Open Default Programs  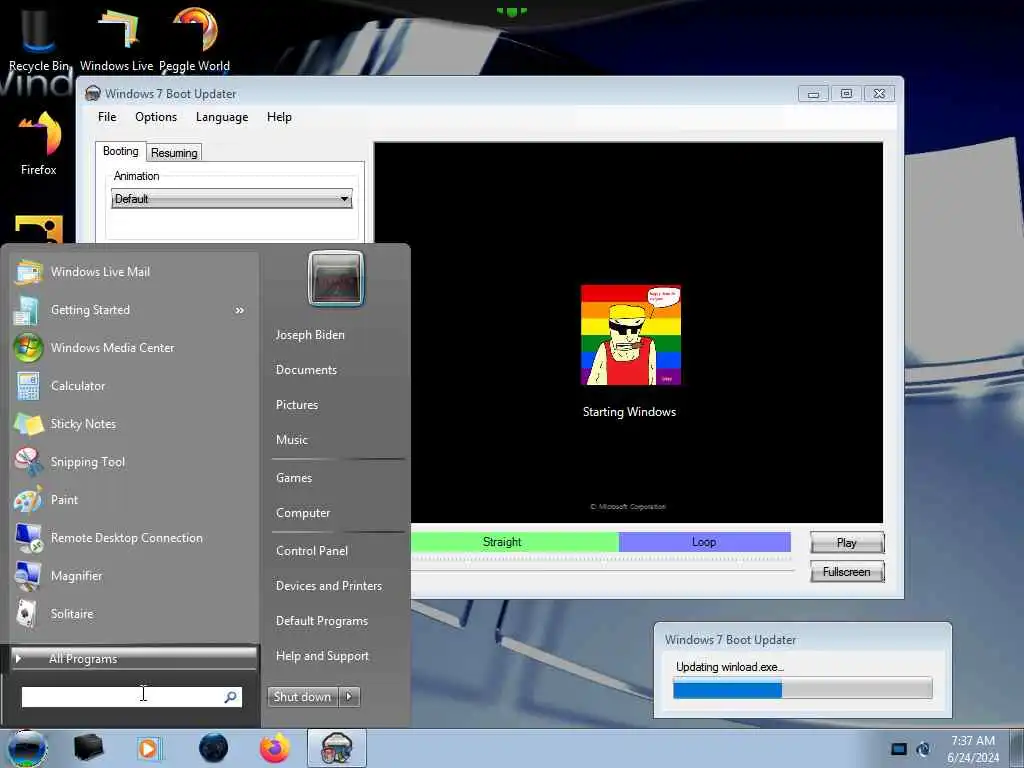click(x=322, y=620)
